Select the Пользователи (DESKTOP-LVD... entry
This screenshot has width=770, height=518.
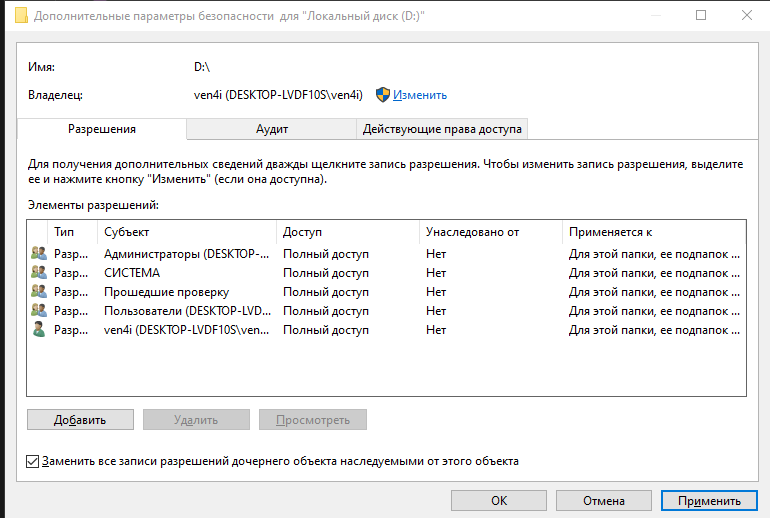[x=187, y=311]
